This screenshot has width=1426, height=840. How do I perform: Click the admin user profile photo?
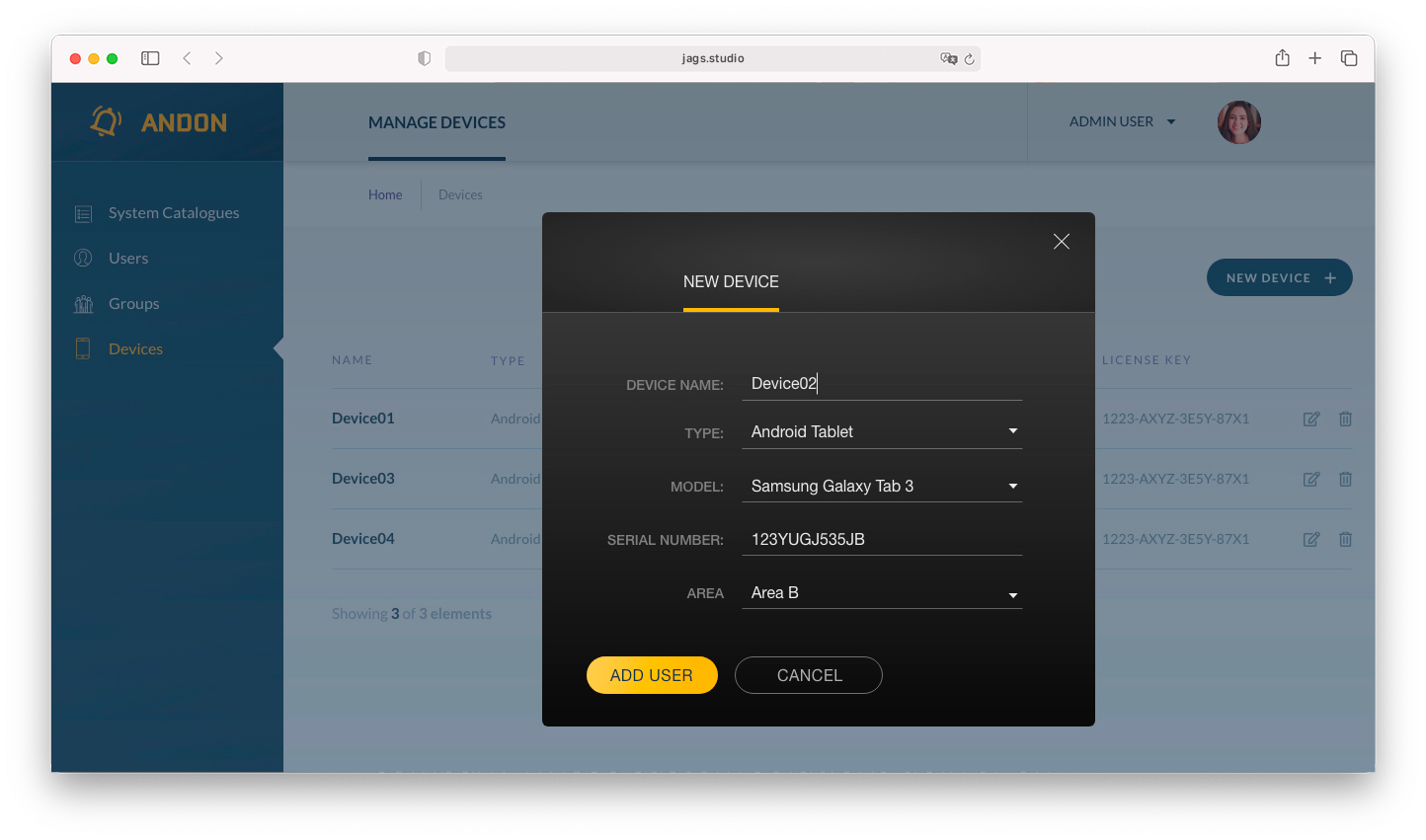click(1238, 122)
